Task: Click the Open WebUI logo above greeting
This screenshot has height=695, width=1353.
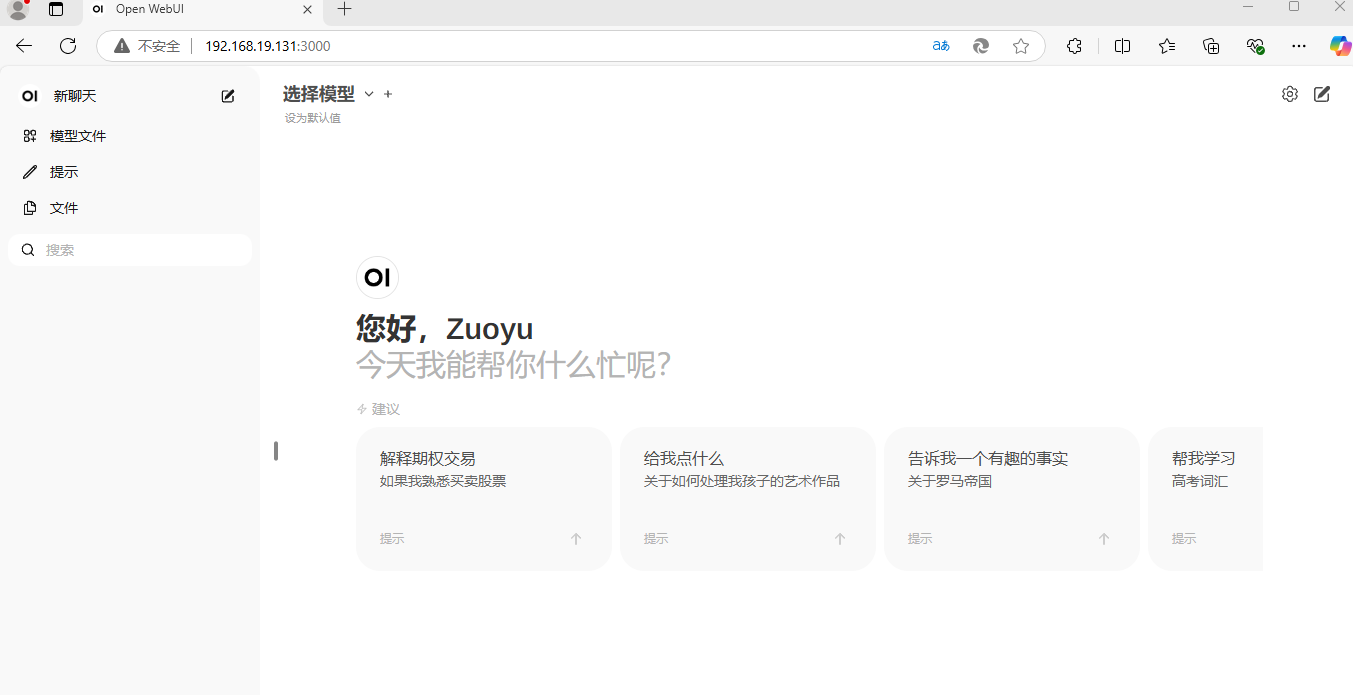Action: point(377,278)
